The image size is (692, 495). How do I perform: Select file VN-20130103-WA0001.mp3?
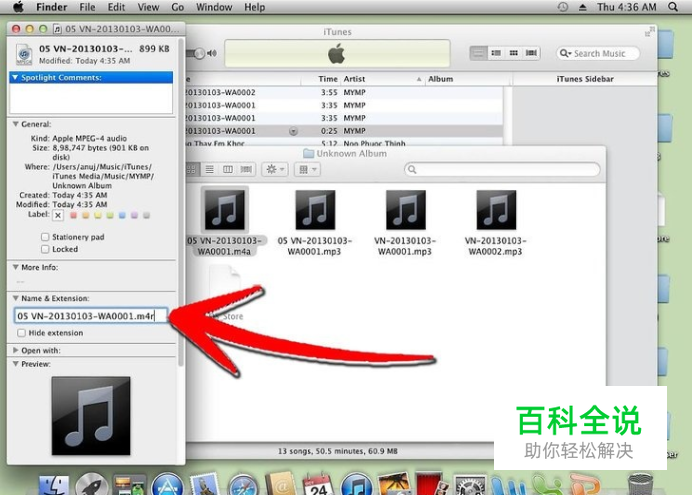click(405, 223)
